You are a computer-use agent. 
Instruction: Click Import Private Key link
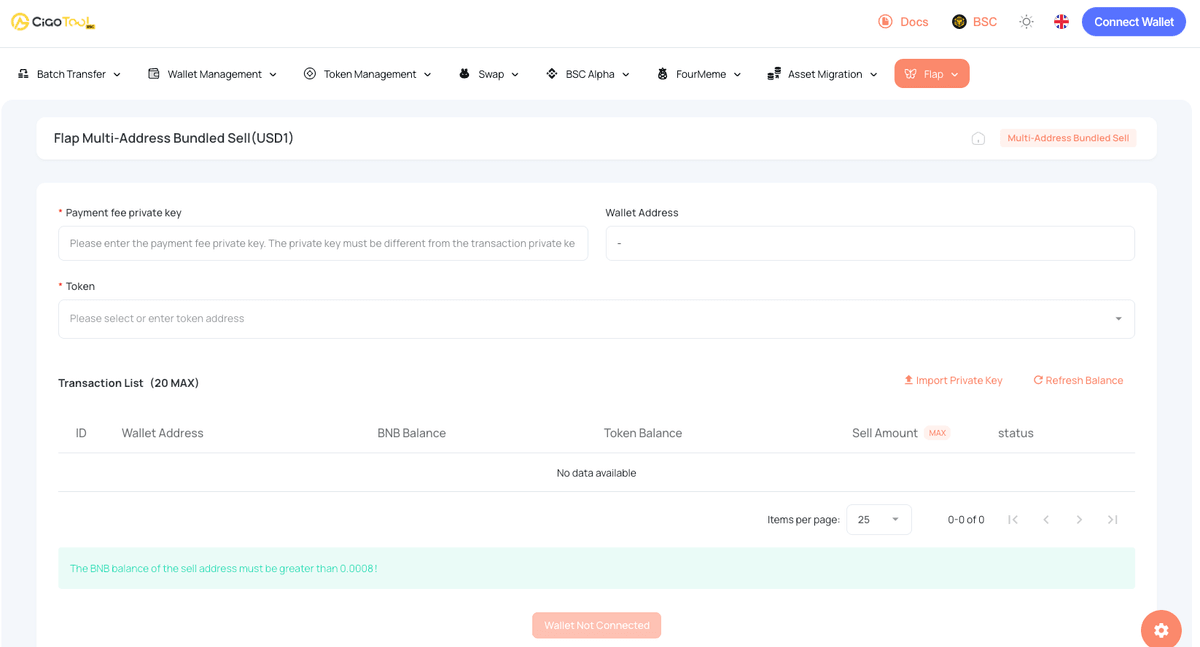pos(952,380)
